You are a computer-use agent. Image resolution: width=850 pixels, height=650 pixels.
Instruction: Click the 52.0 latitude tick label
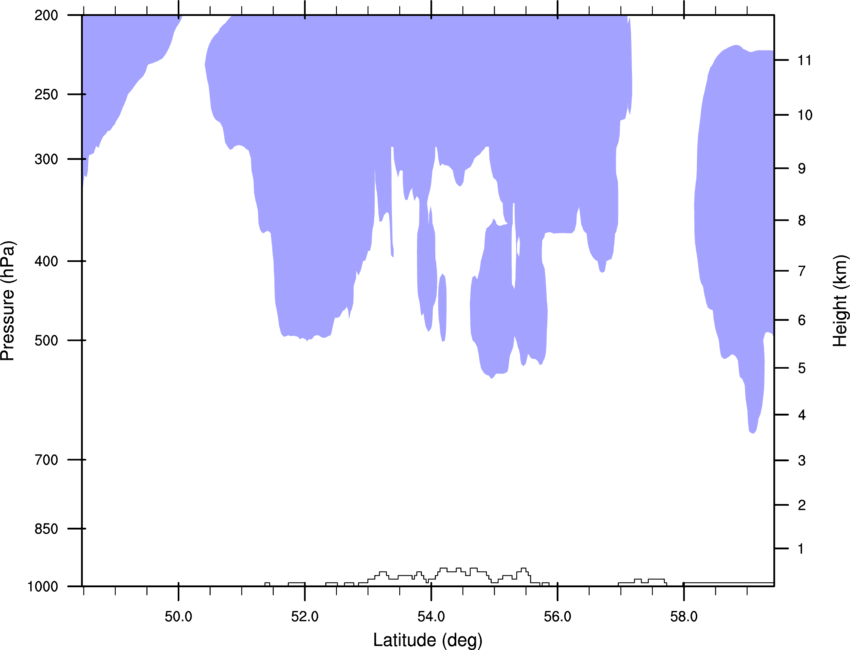[x=305, y=617]
